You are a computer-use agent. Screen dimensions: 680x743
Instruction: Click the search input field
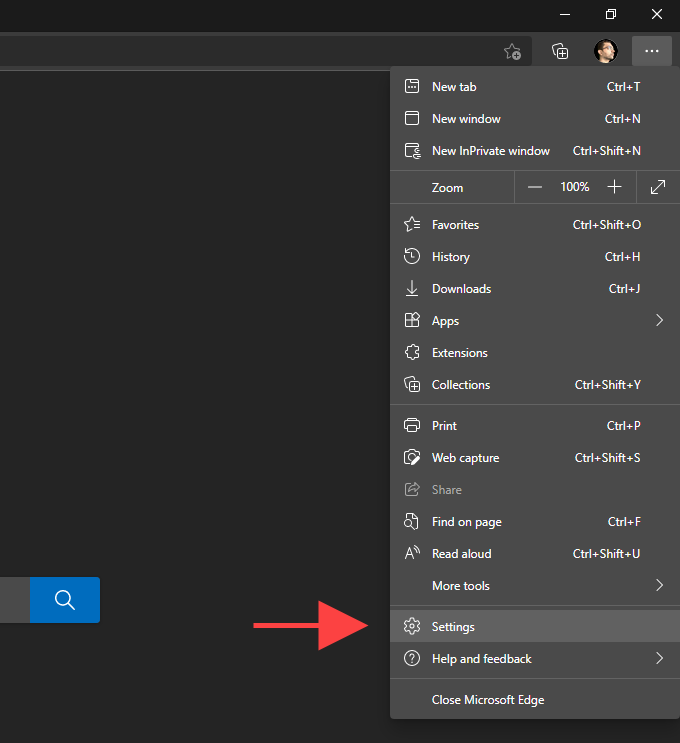click(x=14, y=600)
